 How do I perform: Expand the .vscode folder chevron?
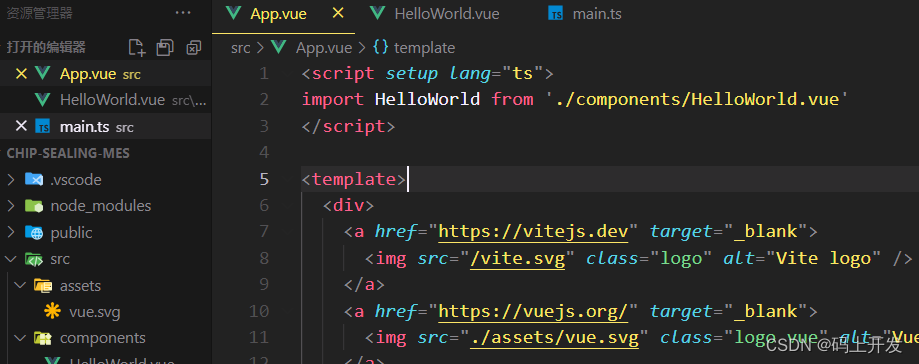(10, 179)
